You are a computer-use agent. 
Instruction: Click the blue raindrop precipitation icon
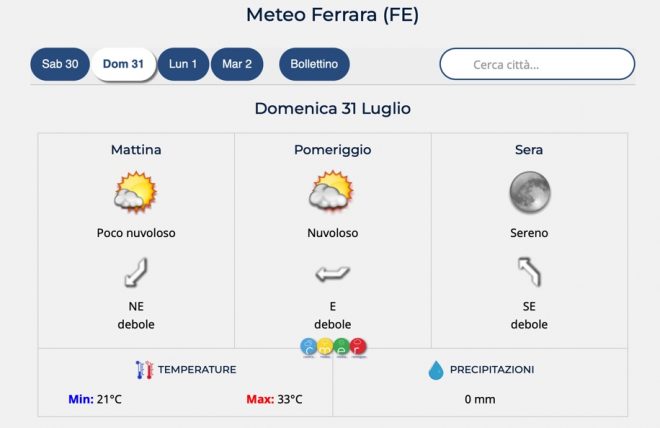[x=436, y=370]
